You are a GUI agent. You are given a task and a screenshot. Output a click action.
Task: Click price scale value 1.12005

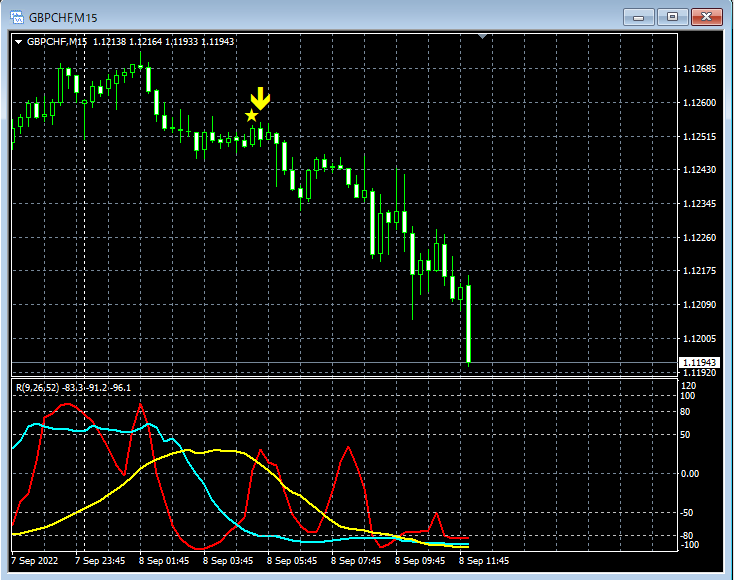(699, 339)
